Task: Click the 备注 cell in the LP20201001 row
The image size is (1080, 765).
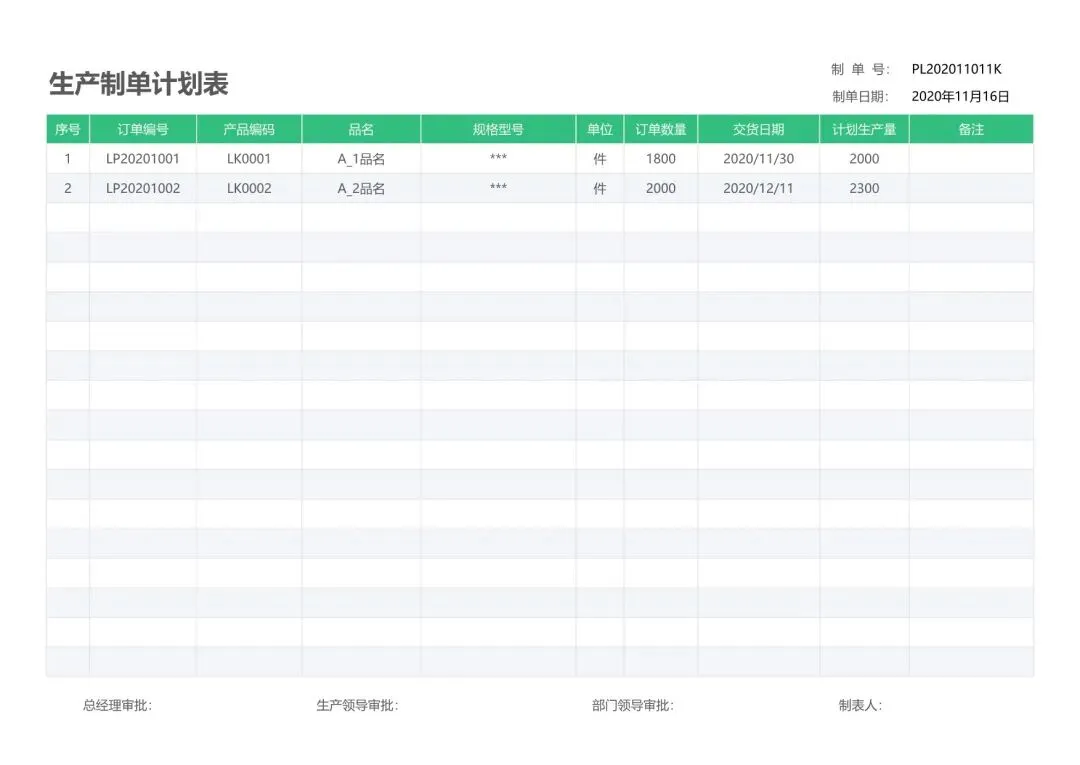Action: (x=971, y=159)
